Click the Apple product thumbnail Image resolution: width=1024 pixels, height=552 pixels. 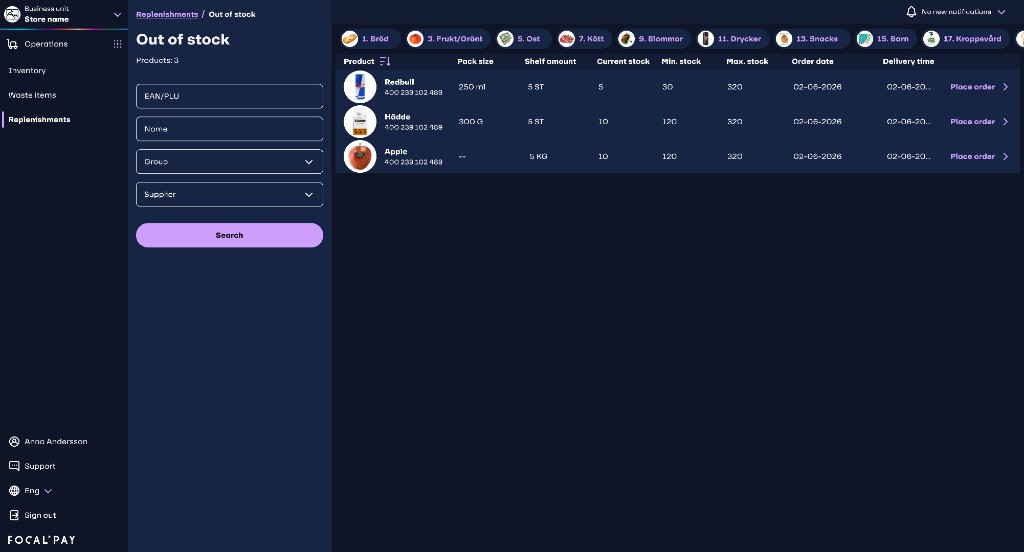[360, 156]
